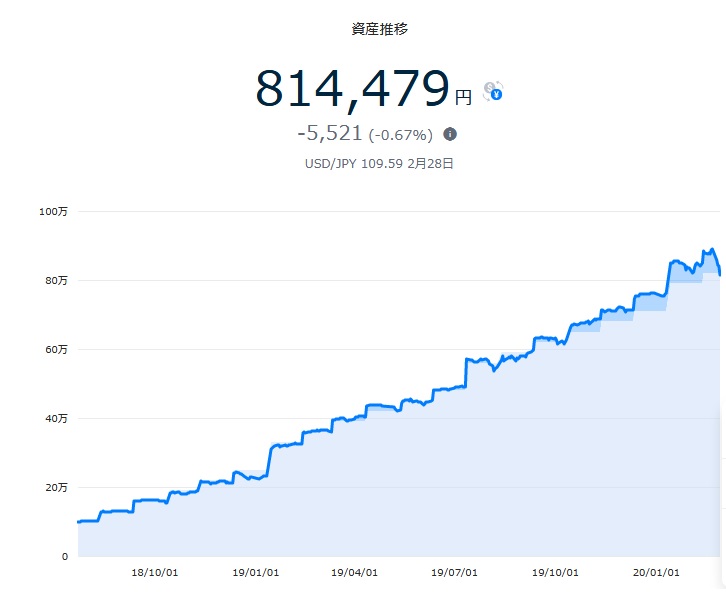
Task: Click the (-0.67%) percentage change text
Action: 401,135
